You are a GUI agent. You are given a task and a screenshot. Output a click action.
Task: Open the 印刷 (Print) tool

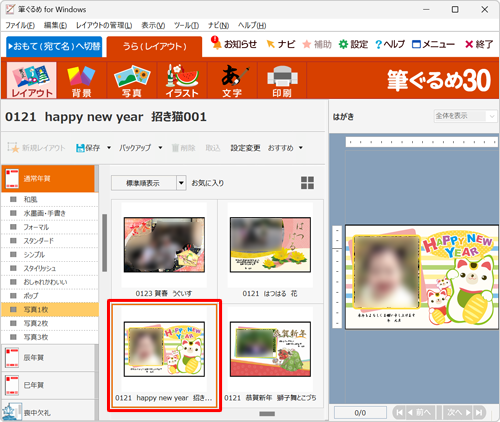click(x=282, y=80)
